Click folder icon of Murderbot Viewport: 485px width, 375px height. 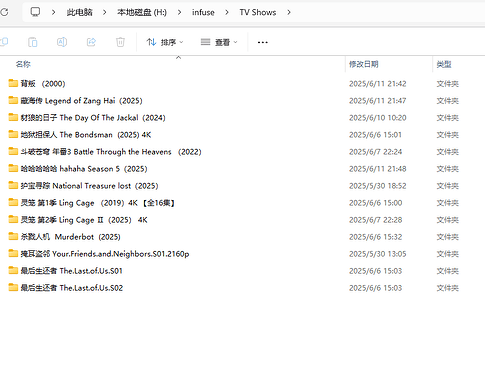[x=13, y=236]
